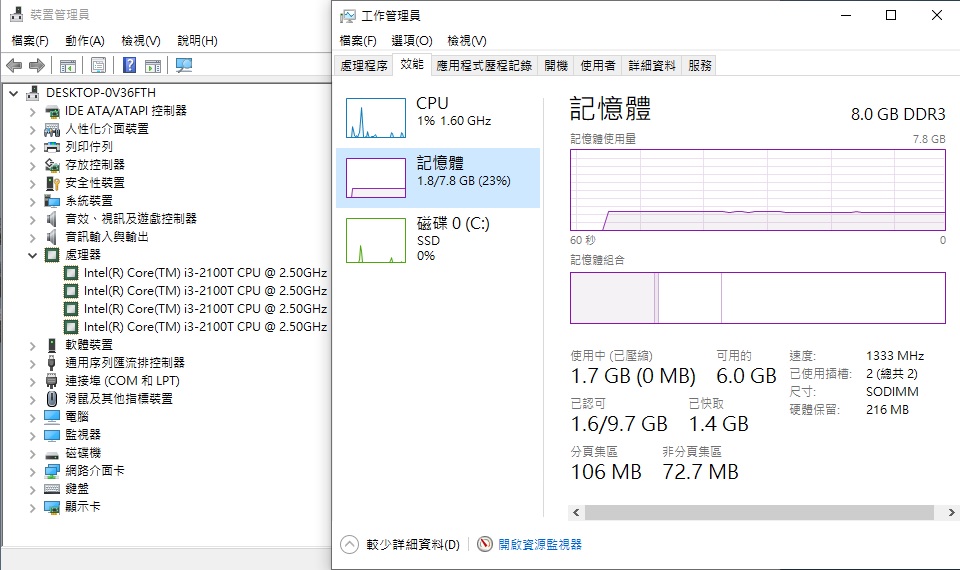Select the 音效、視訊及遊戲控制器 speaker icon
Image resolution: width=960 pixels, height=570 pixels.
click(52, 219)
